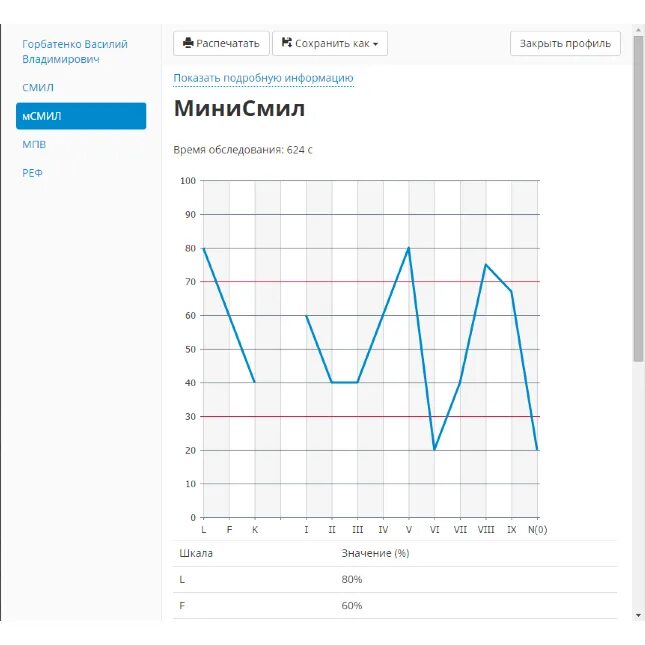Screen dimensions: 645x645
Task: Click the Закрыть профиль button
Action: 565,43
